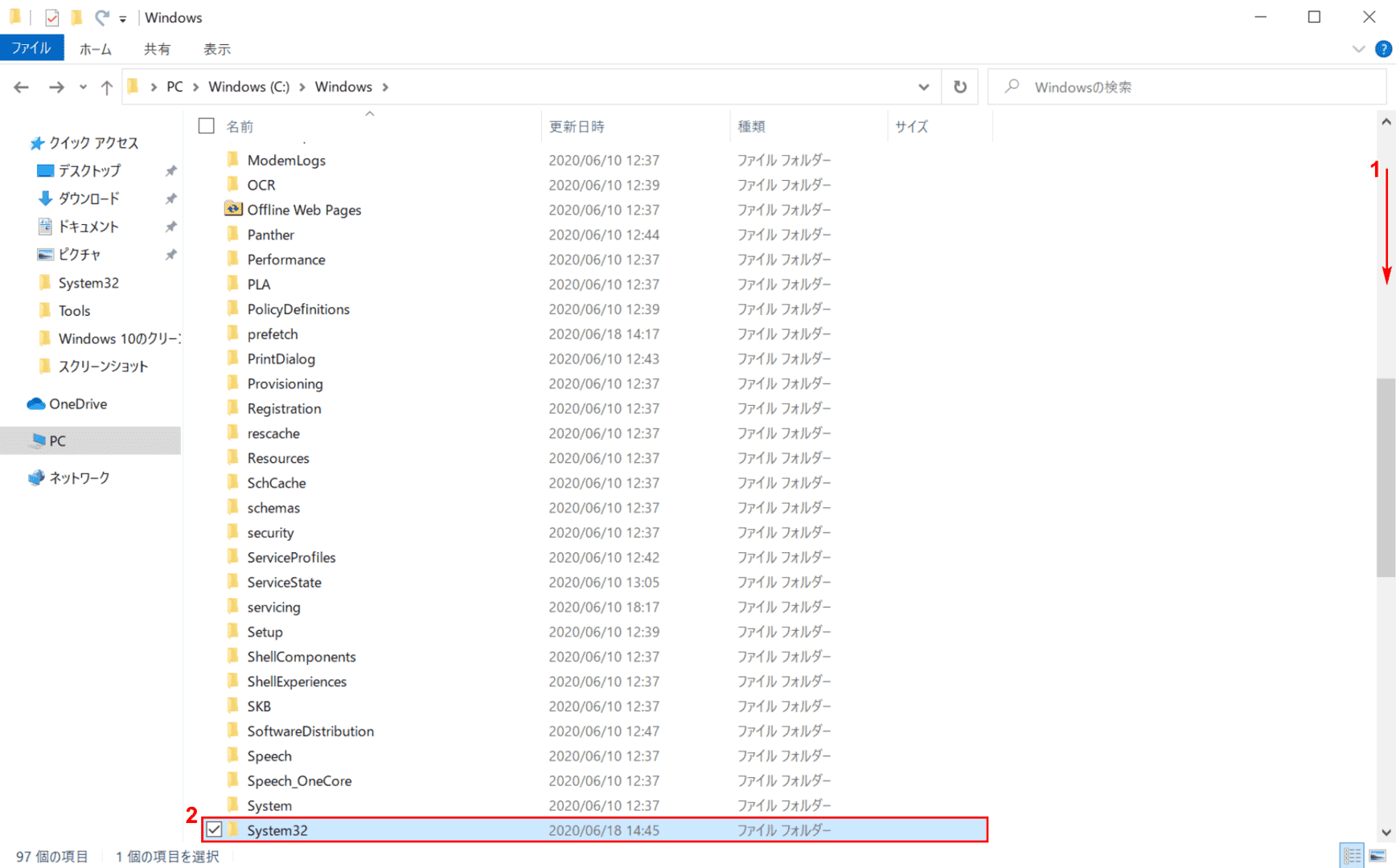Screen dimensions: 1396x868
Task: Toggle the select-all checkbox in header
Action: 207,126
